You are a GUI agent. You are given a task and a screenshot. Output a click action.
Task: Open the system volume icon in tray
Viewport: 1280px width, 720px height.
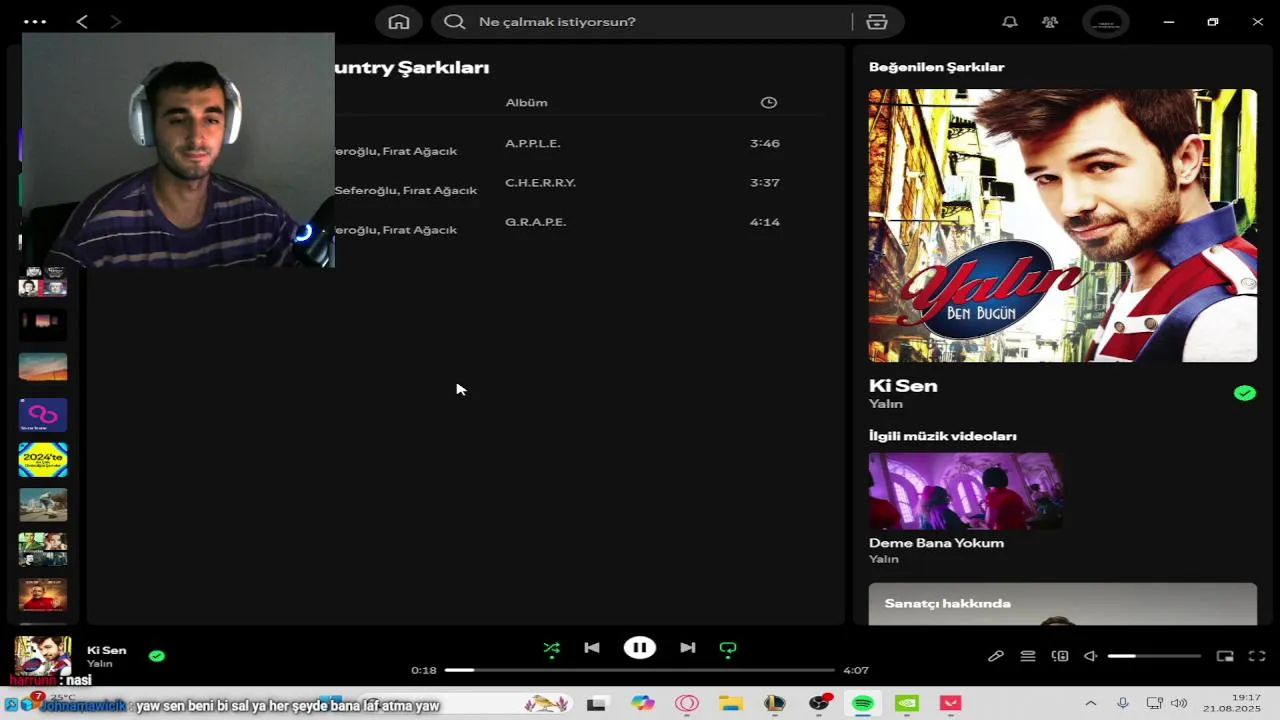[x=1179, y=704]
